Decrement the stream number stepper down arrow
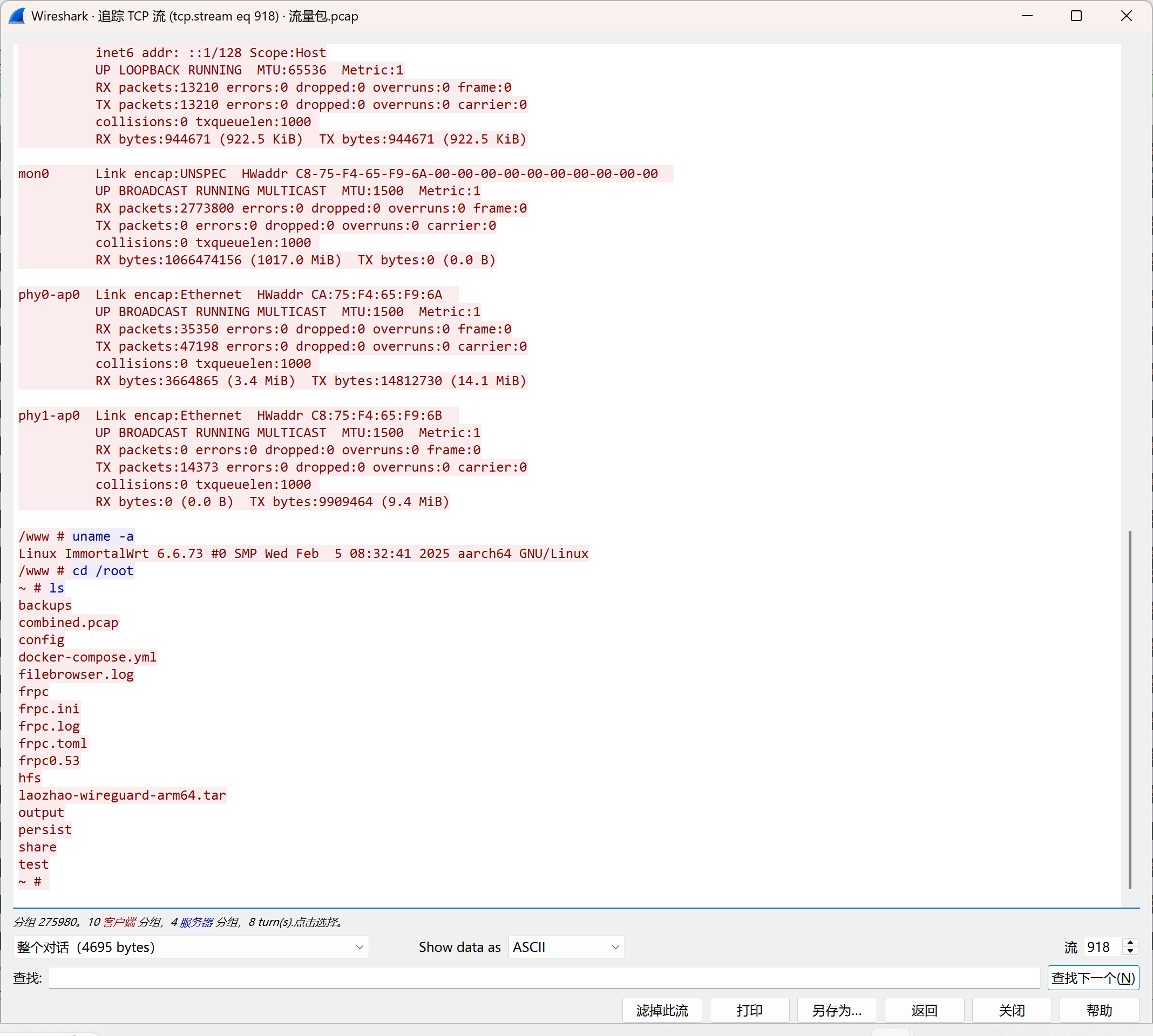Viewport: 1153px width, 1036px height. point(1130,951)
